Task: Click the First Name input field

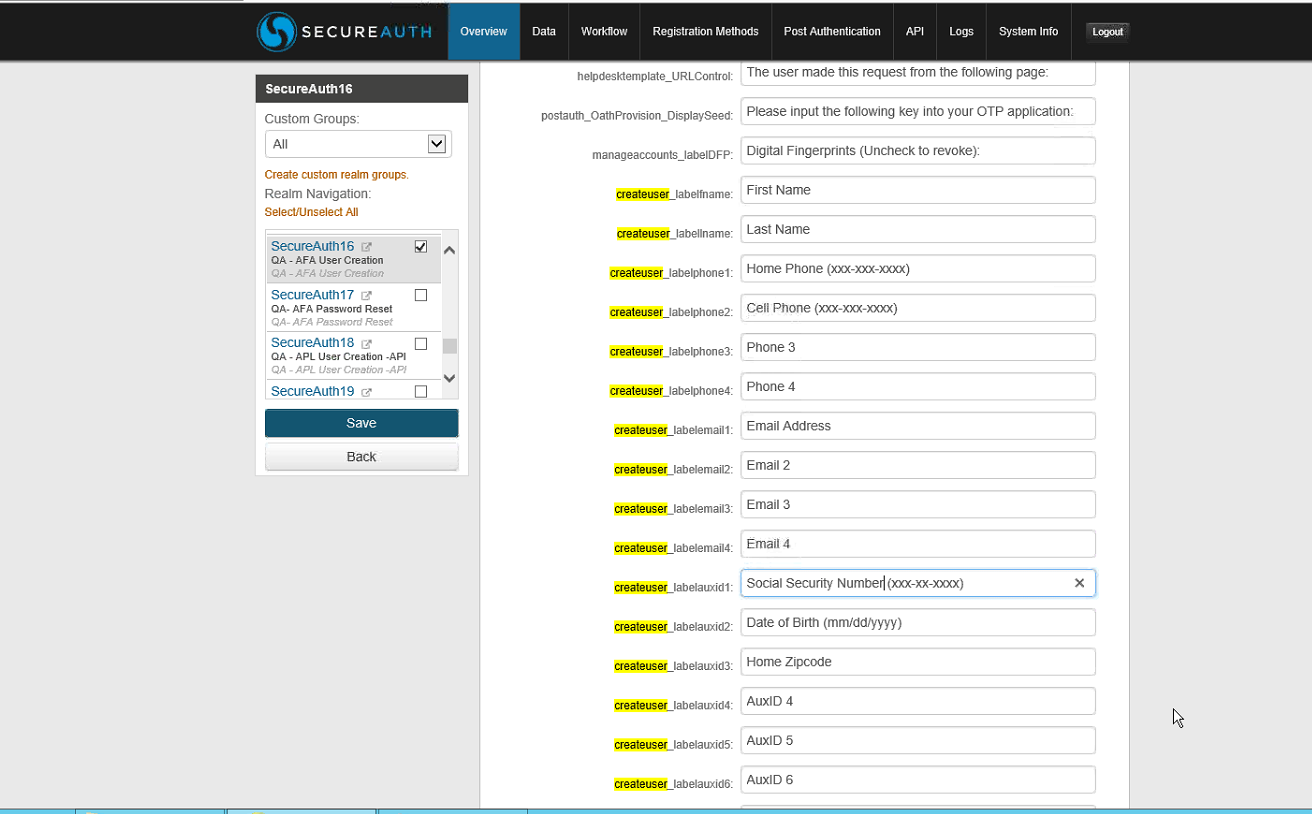Action: (918, 190)
